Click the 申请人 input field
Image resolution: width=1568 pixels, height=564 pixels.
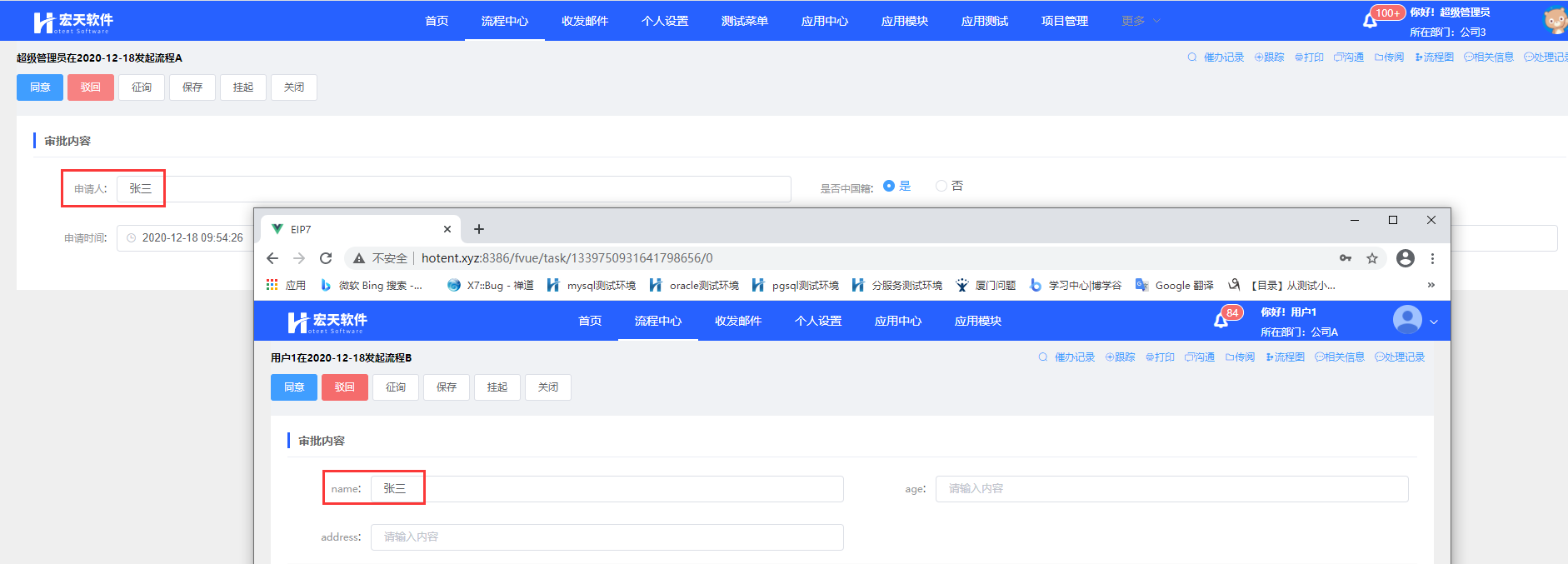pyautogui.click(x=454, y=189)
